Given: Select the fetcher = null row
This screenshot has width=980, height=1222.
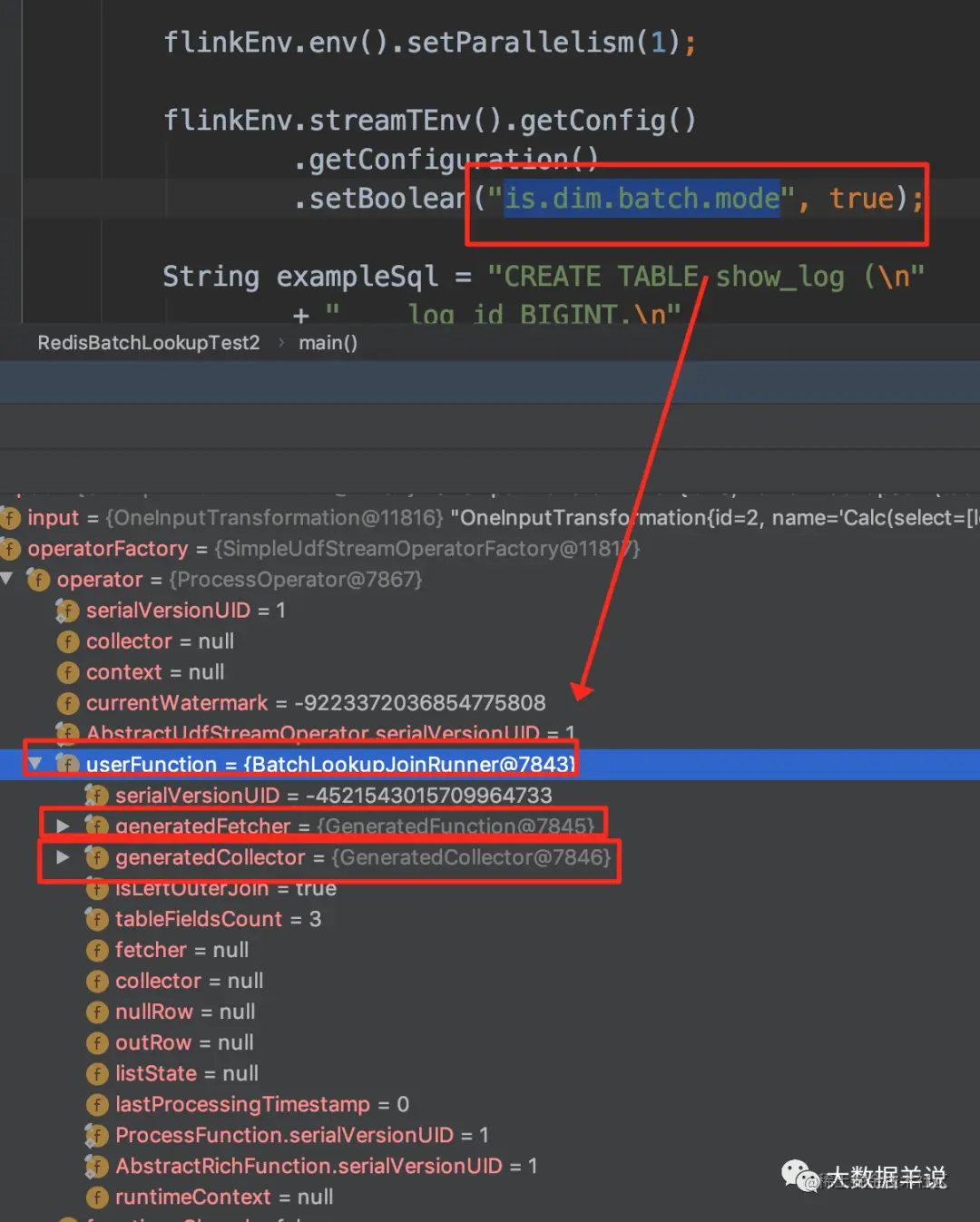Looking at the screenshot, I should click(x=490, y=950).
